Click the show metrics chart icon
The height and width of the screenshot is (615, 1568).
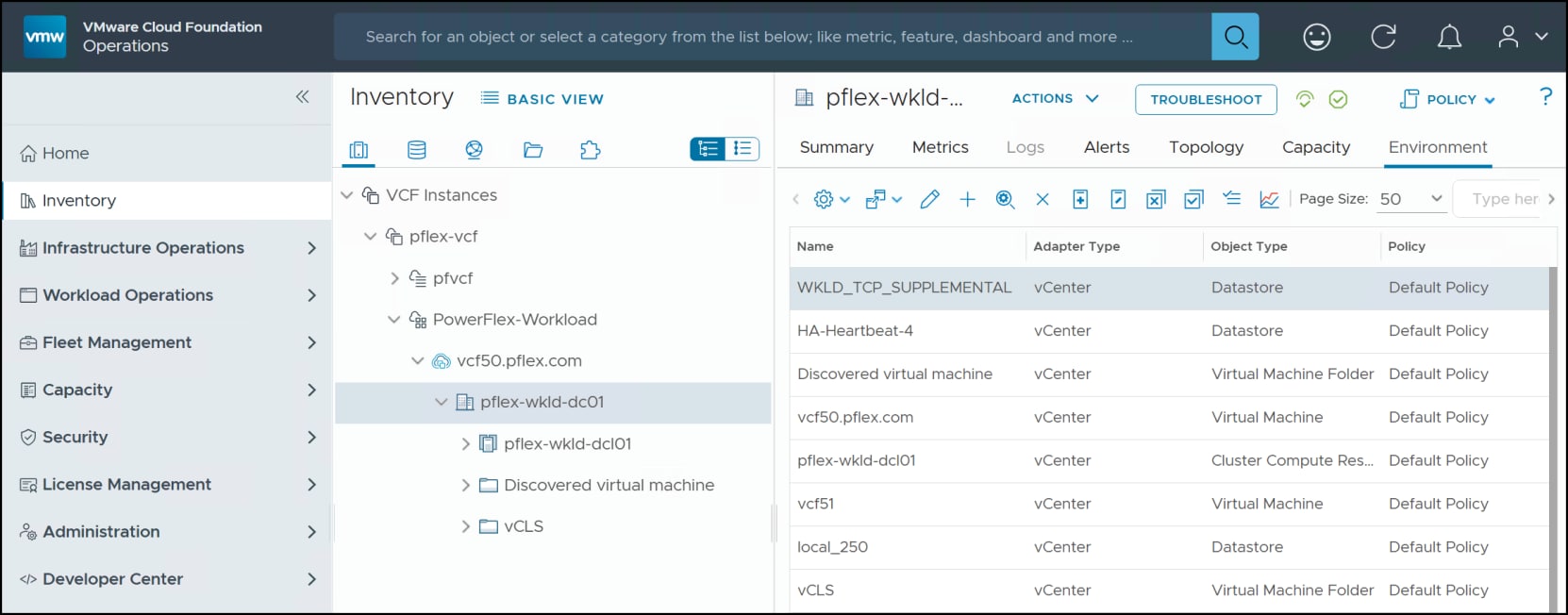pyautogui.click(x=1269, y=199)
